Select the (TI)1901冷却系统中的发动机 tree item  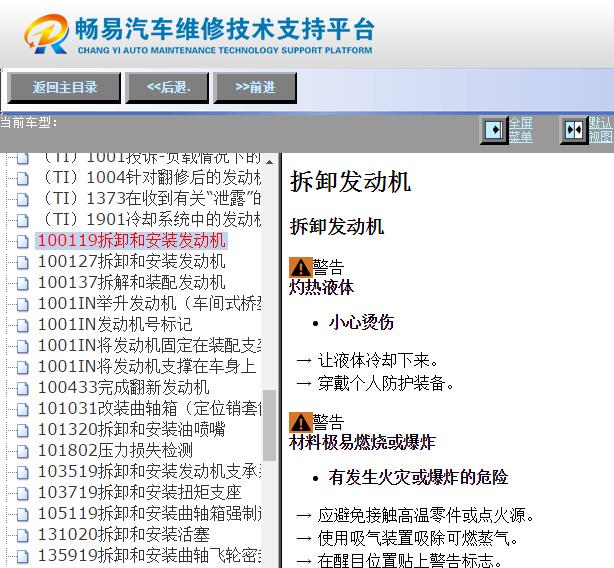coord(150,219)
